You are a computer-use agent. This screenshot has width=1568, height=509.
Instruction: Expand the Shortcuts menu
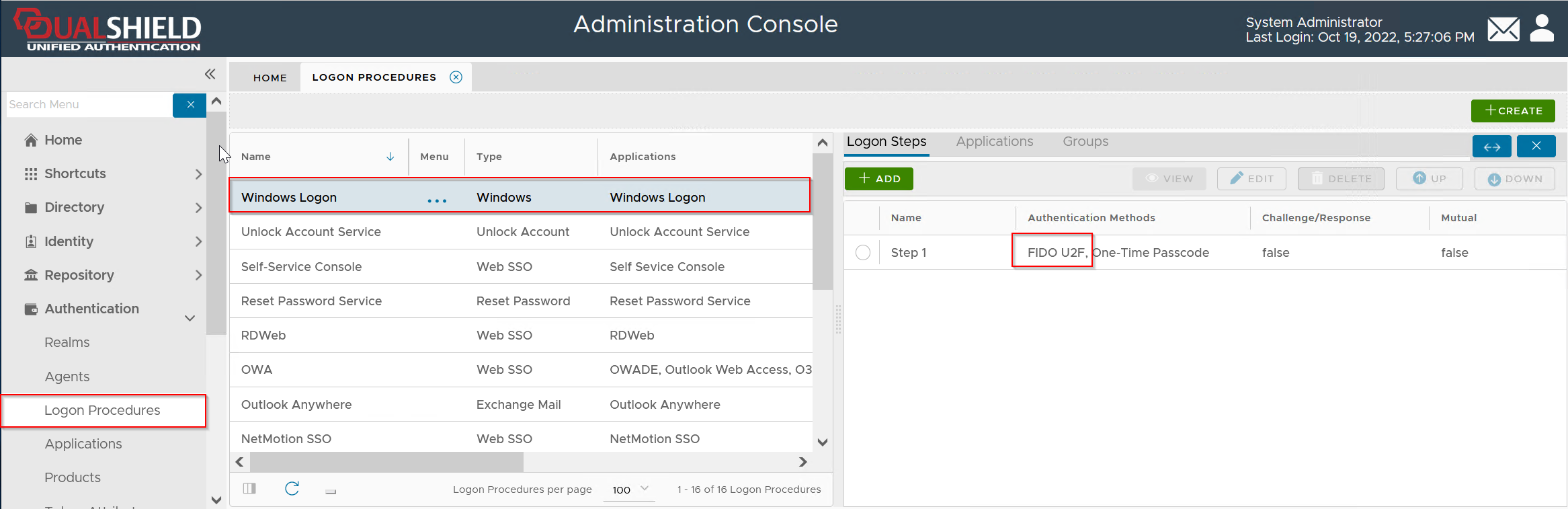198,174
